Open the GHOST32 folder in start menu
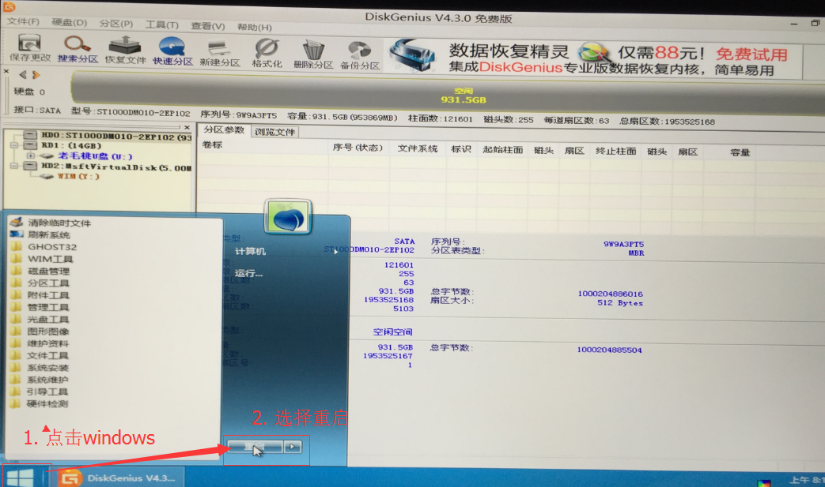 44,247
